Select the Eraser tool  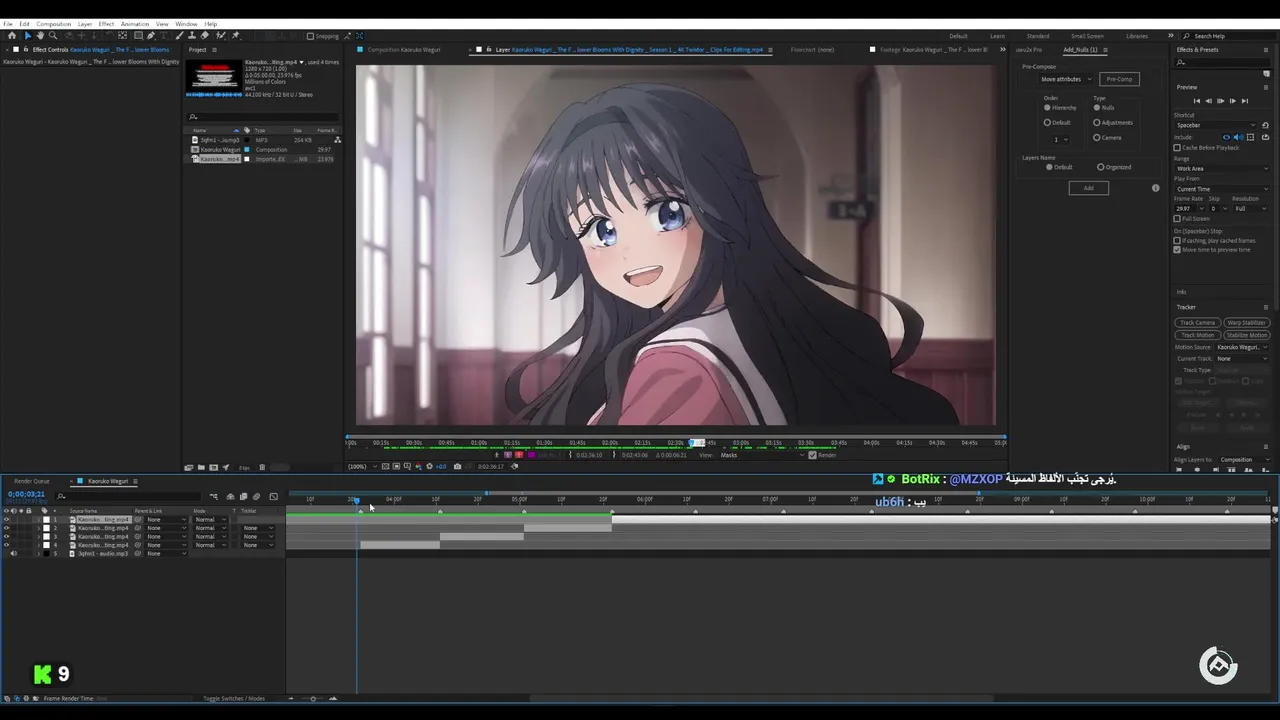pos(204,36)
